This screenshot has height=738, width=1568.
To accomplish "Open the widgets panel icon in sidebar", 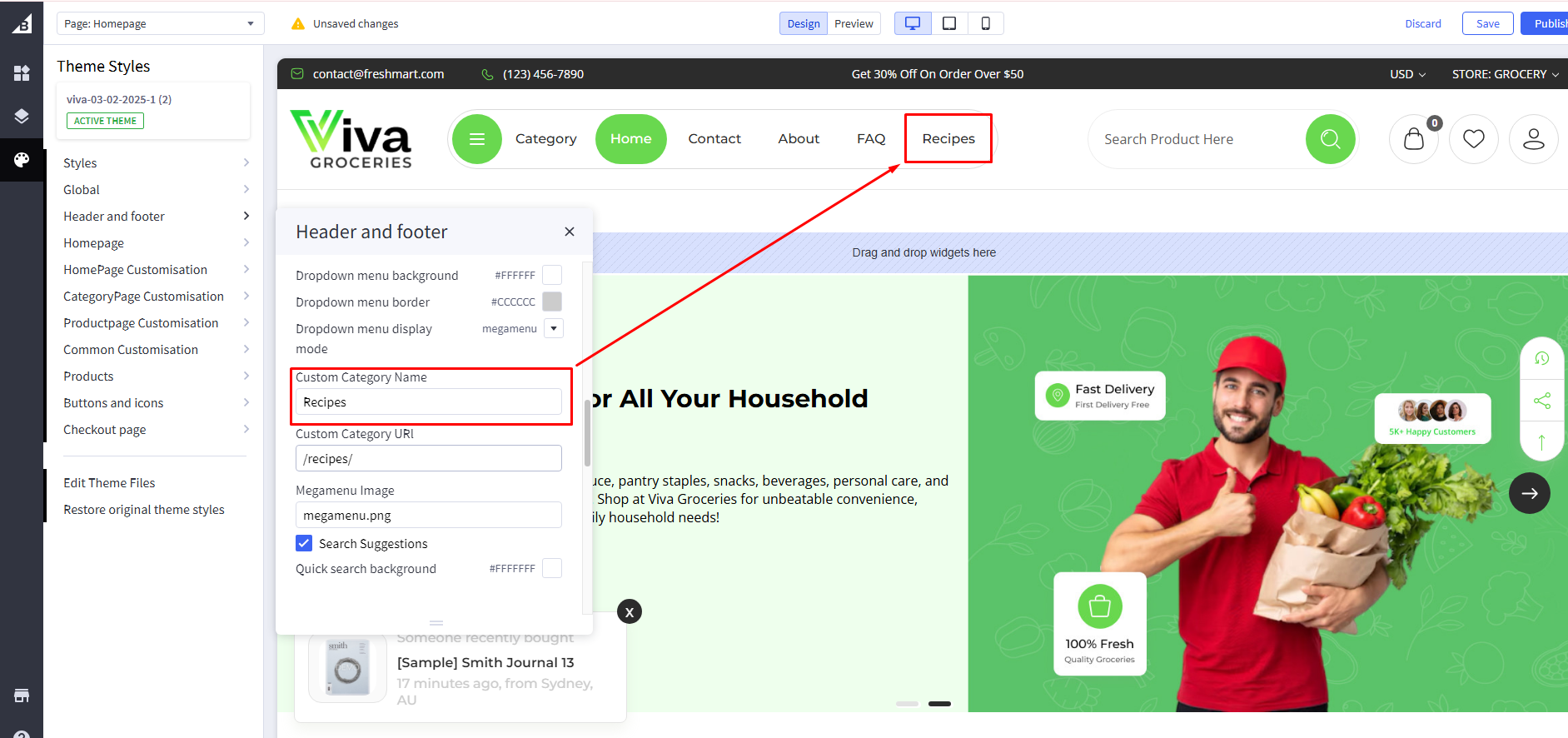I will click(22, 73).
